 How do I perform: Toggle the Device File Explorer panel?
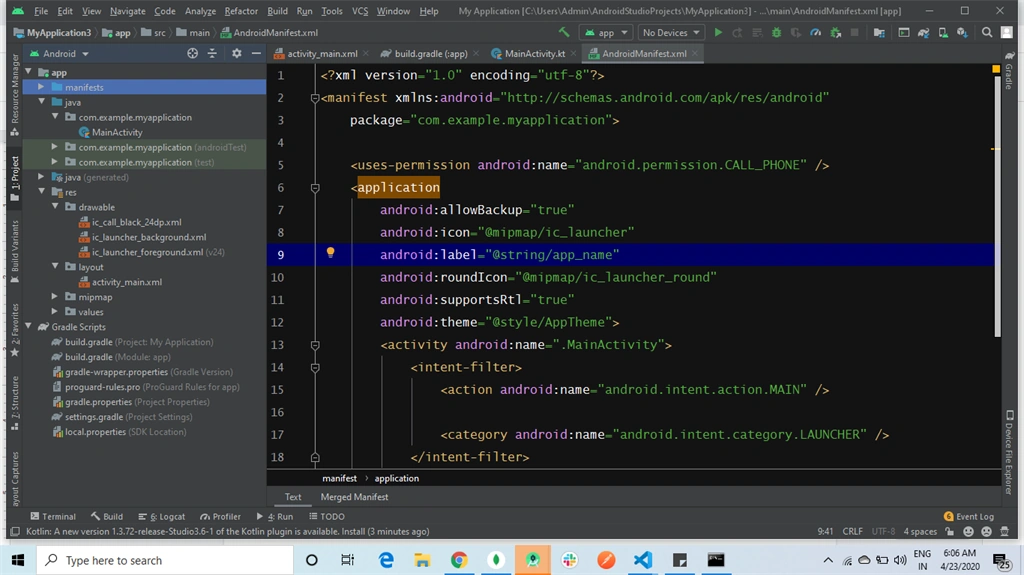pyautogui.click(x=1010, y=452)
